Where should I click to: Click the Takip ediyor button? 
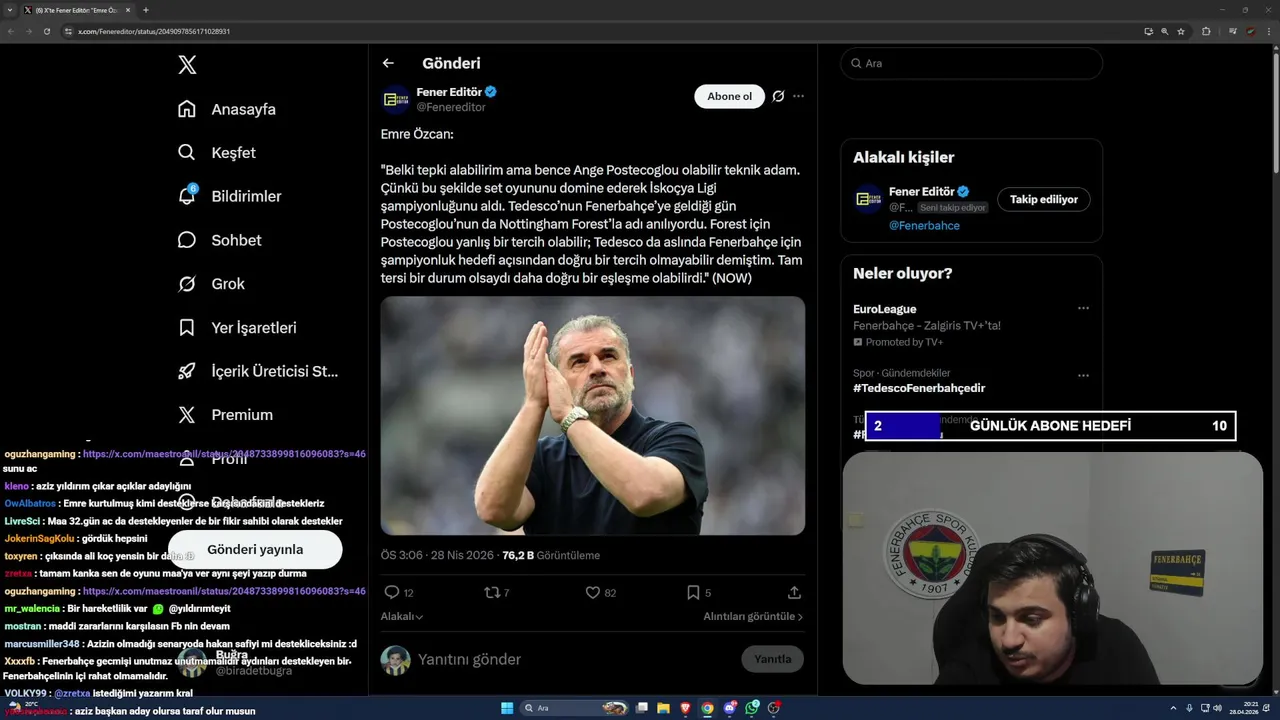click(1043, 199)
